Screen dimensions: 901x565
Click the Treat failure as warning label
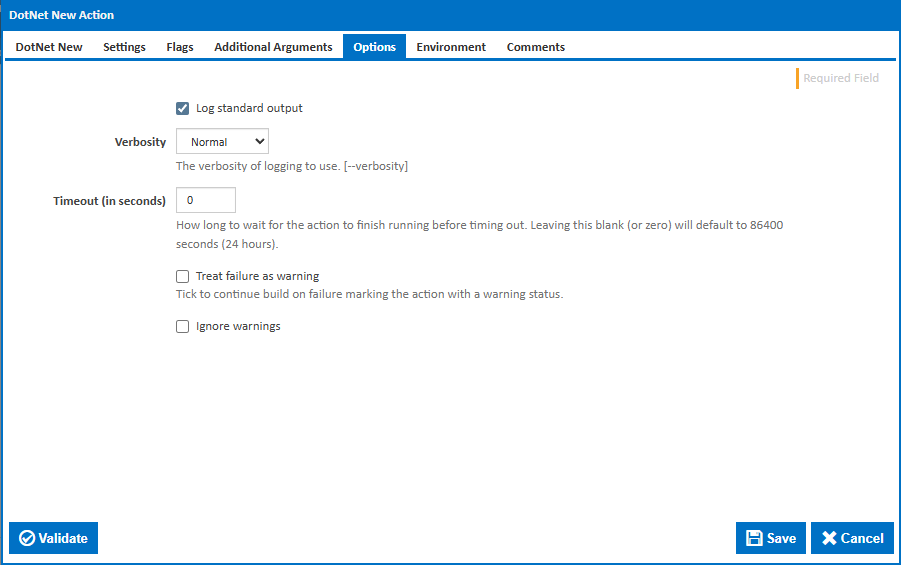click(x=257, y=276)
